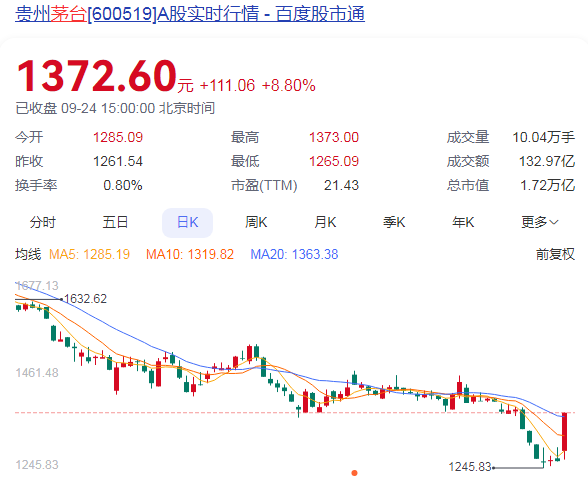Open the 贵州茅台[600519] A股实时行情 title link

[x=190, y=14]
